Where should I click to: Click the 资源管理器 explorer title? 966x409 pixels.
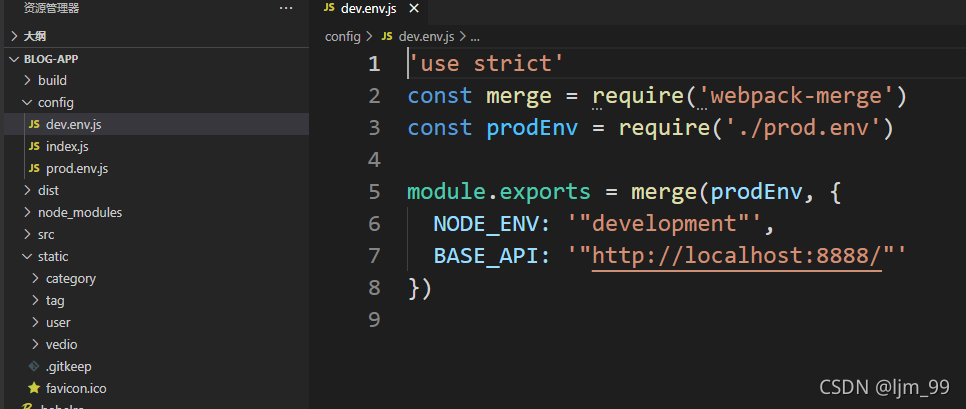pos(51,8)
